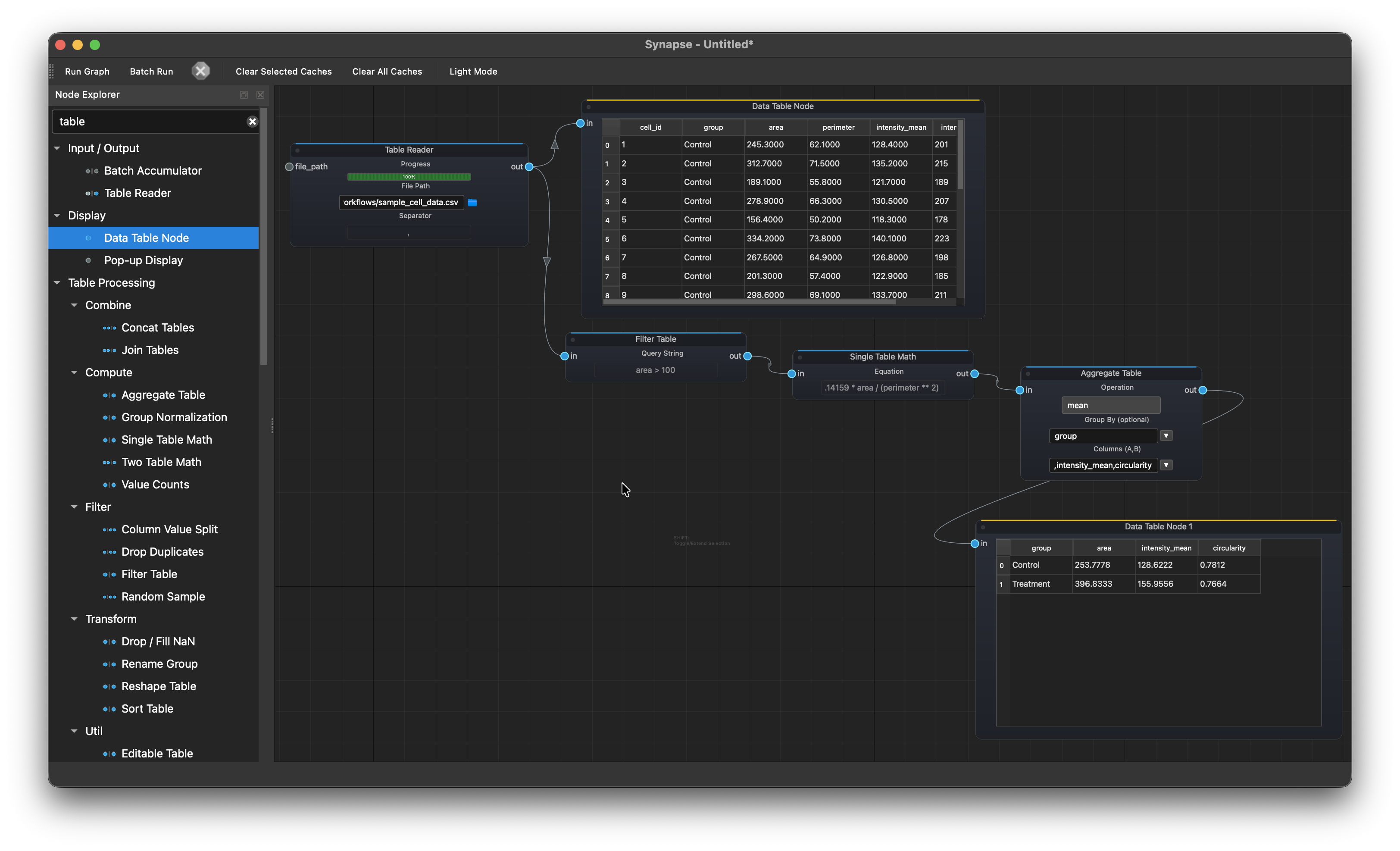Image resolution: width=1400 pixels, height=851 pixels.
Task: Open the folder browser icon in Table Reader
Action: [x=473, y=202]
